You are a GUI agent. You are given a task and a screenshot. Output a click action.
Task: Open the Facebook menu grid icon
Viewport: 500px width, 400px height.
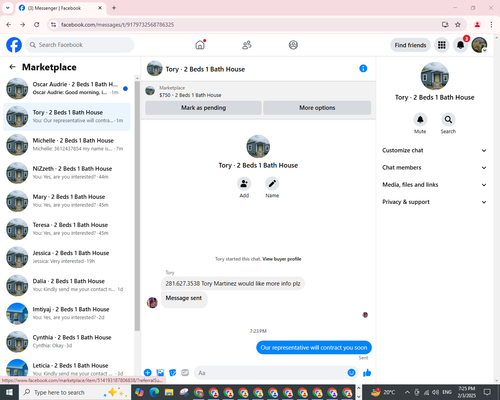pyautogui.click(x=442, y=45)
